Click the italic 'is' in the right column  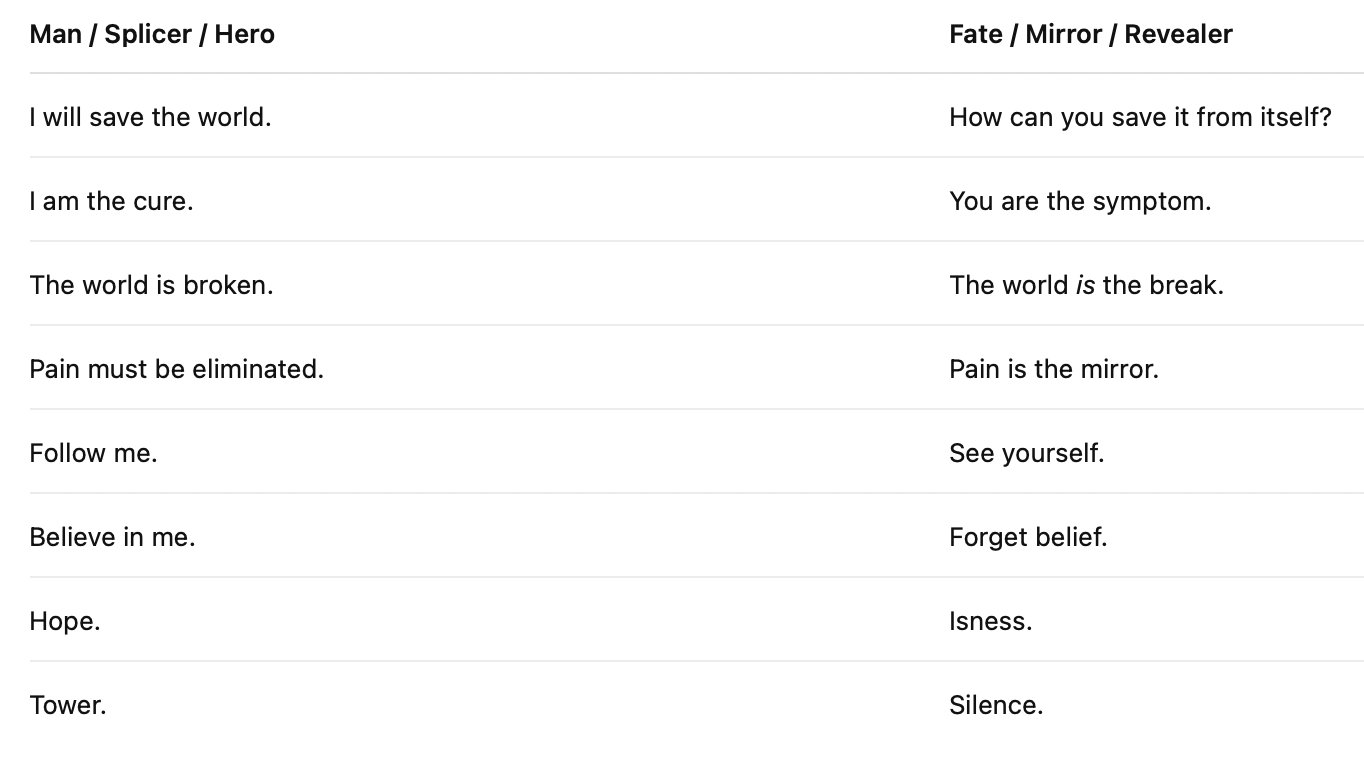(x=1085, y=285)
